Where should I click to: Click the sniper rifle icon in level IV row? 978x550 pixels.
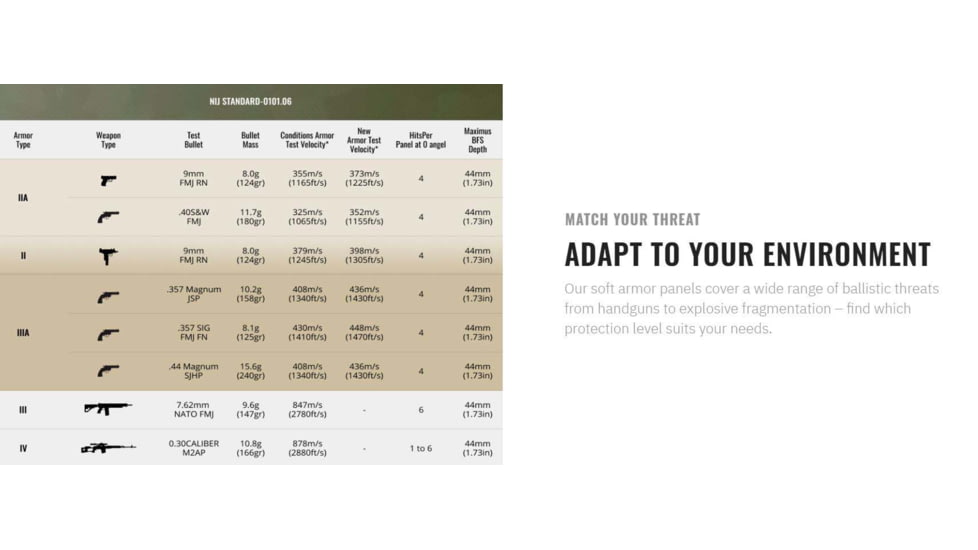coord(108,448)
